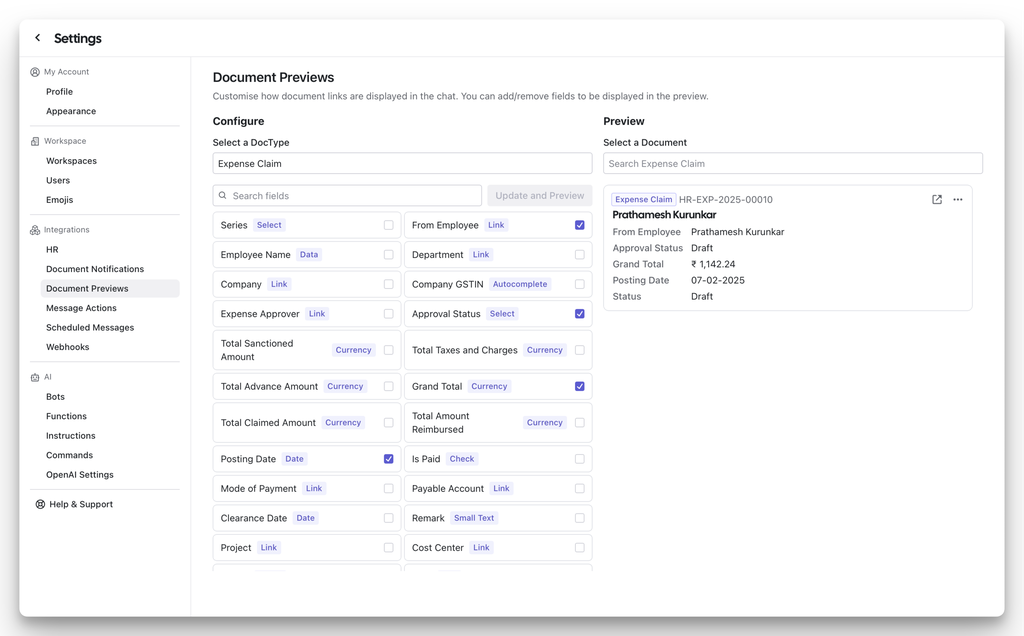Uncheck the Posting Date field
Screen dimensions: 1024x636
coord(388,458)
